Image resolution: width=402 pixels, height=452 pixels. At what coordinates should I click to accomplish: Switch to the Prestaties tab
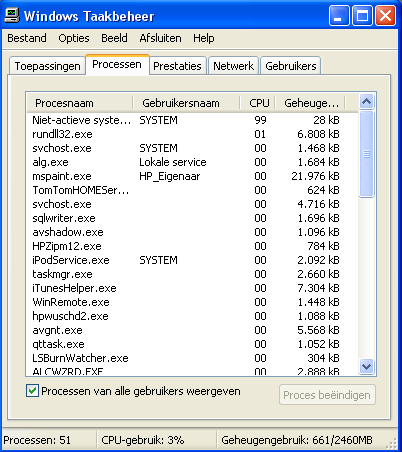click(177, 66)
